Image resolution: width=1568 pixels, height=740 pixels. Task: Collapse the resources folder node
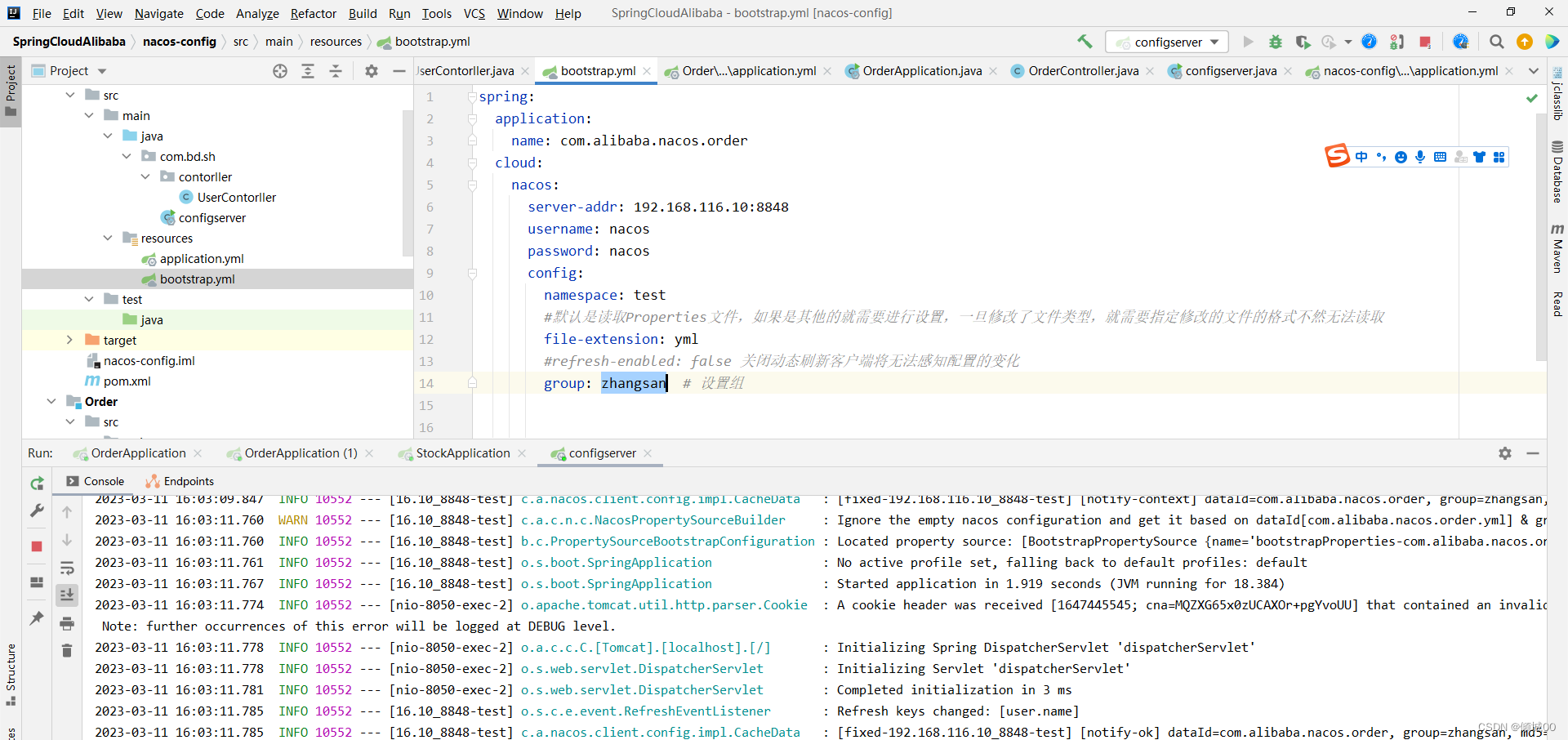pyautogui.click(x=108, y=238)
